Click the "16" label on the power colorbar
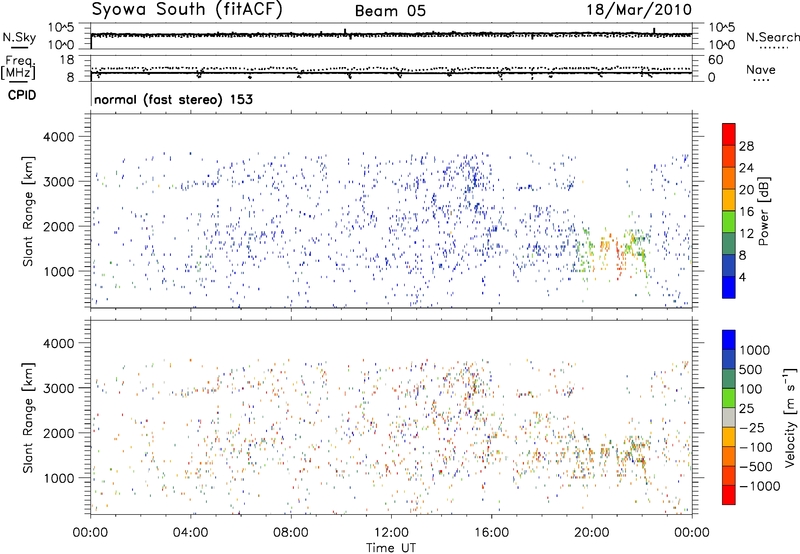Image resolution: width=800 pixels, height=554 pixels. point(746,212)
